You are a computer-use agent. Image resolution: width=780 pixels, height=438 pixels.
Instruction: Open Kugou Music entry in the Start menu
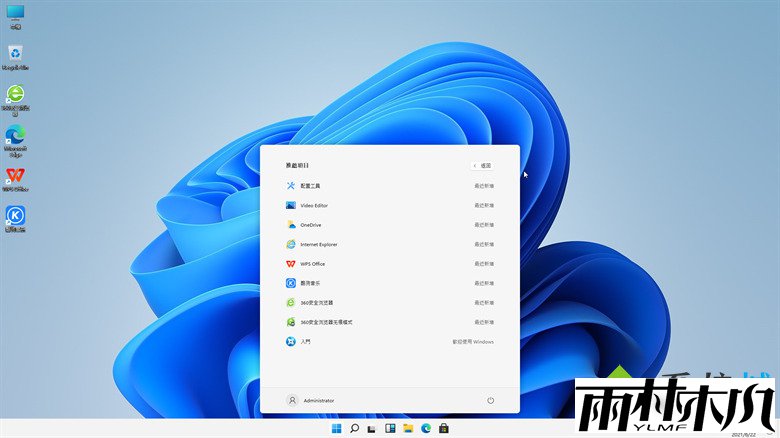[312, 283]
